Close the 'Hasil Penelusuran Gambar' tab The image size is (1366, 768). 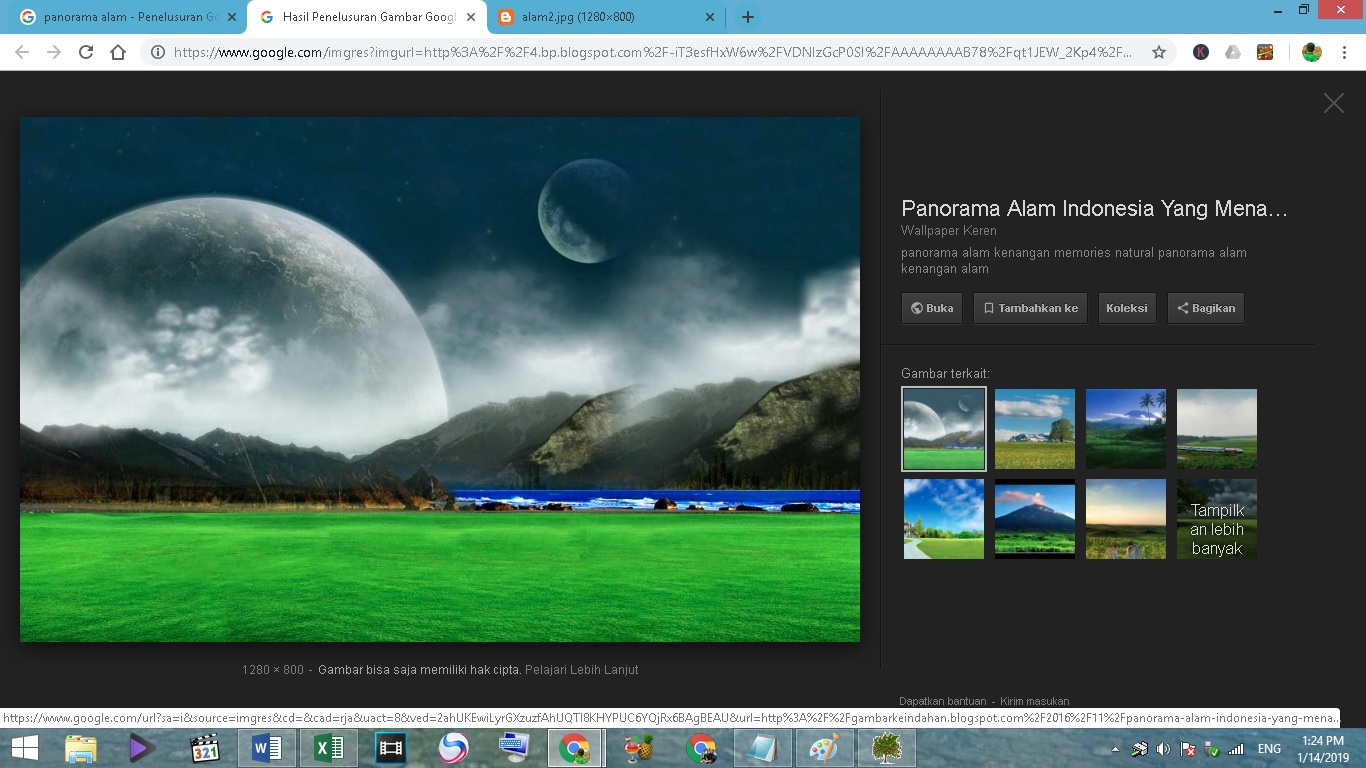[471, 17]
